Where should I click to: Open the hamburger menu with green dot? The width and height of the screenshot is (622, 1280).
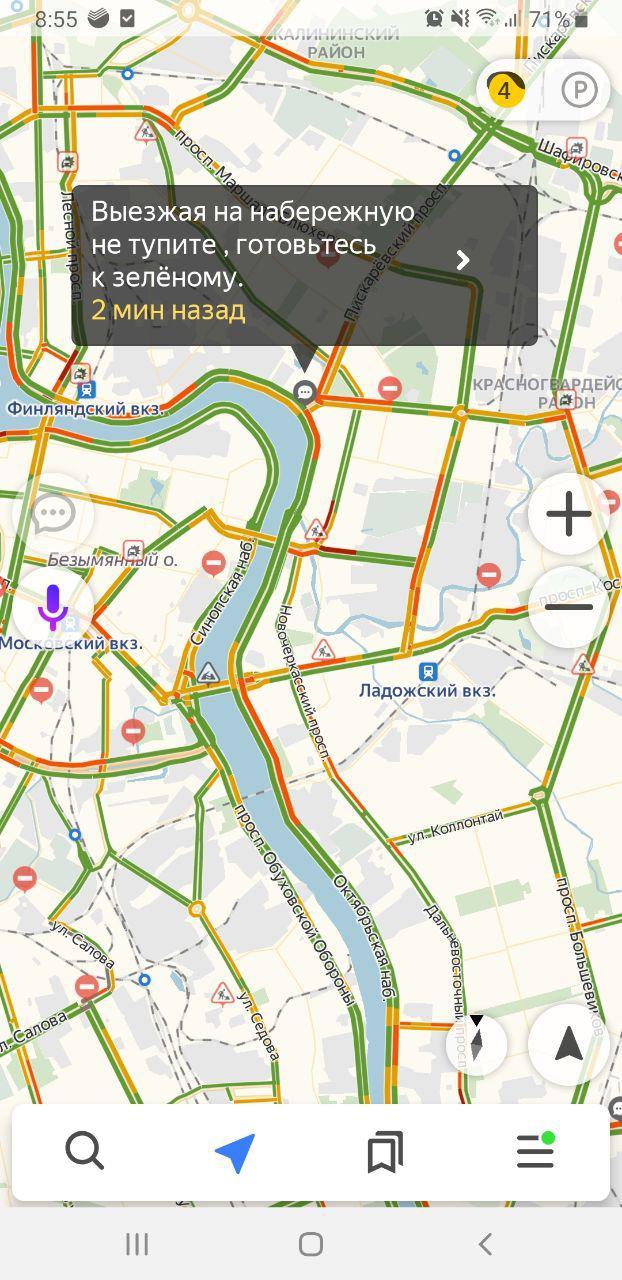pyautogui.click(x=535, y=1151)
